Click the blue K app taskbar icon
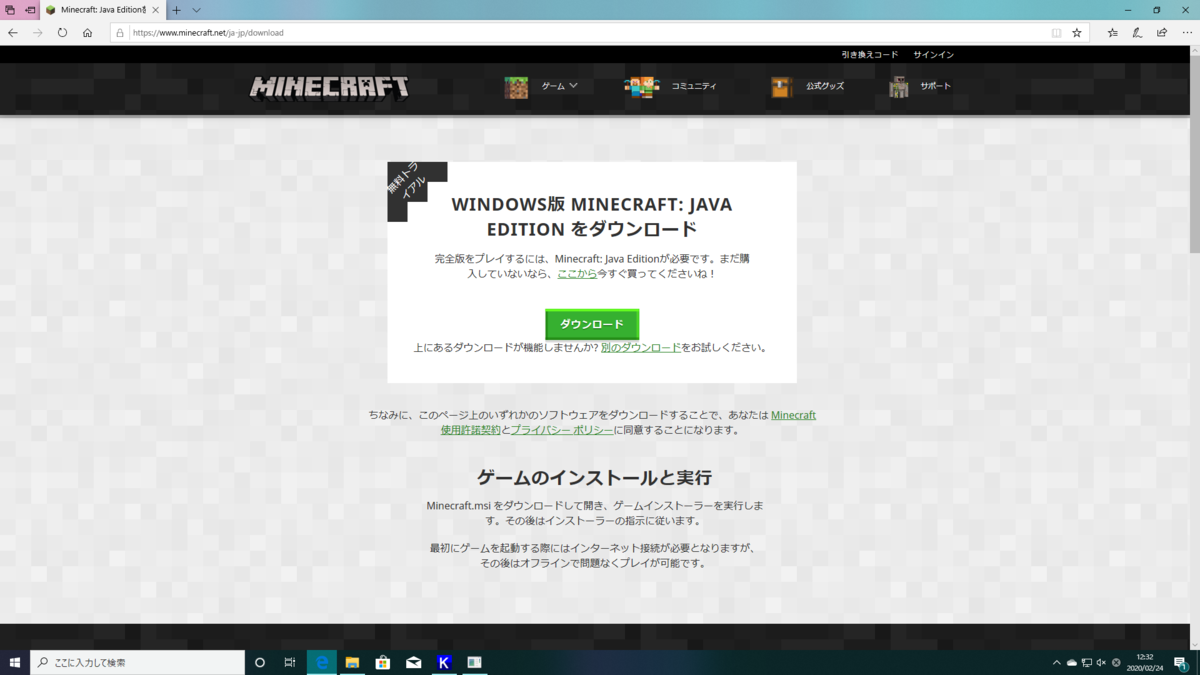 click(444, 662)
